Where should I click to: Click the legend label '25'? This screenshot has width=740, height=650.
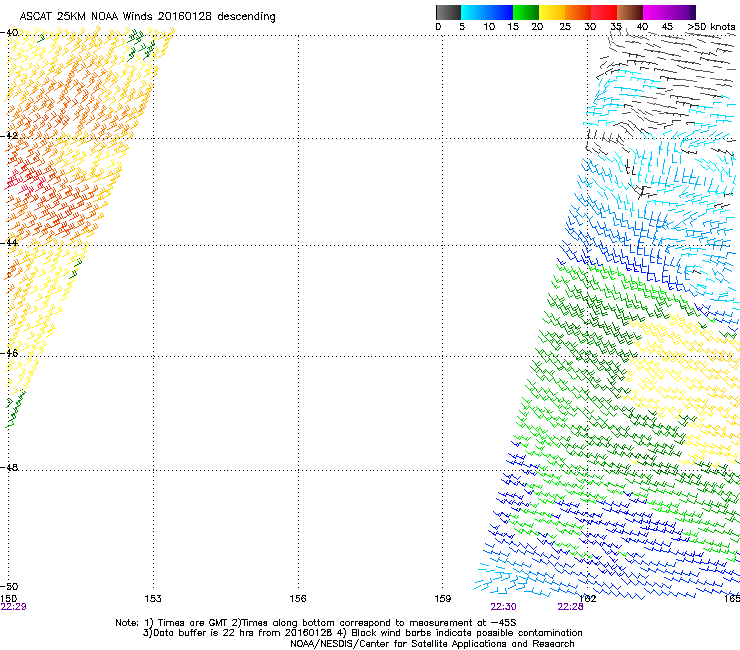(x=565, y=27)
